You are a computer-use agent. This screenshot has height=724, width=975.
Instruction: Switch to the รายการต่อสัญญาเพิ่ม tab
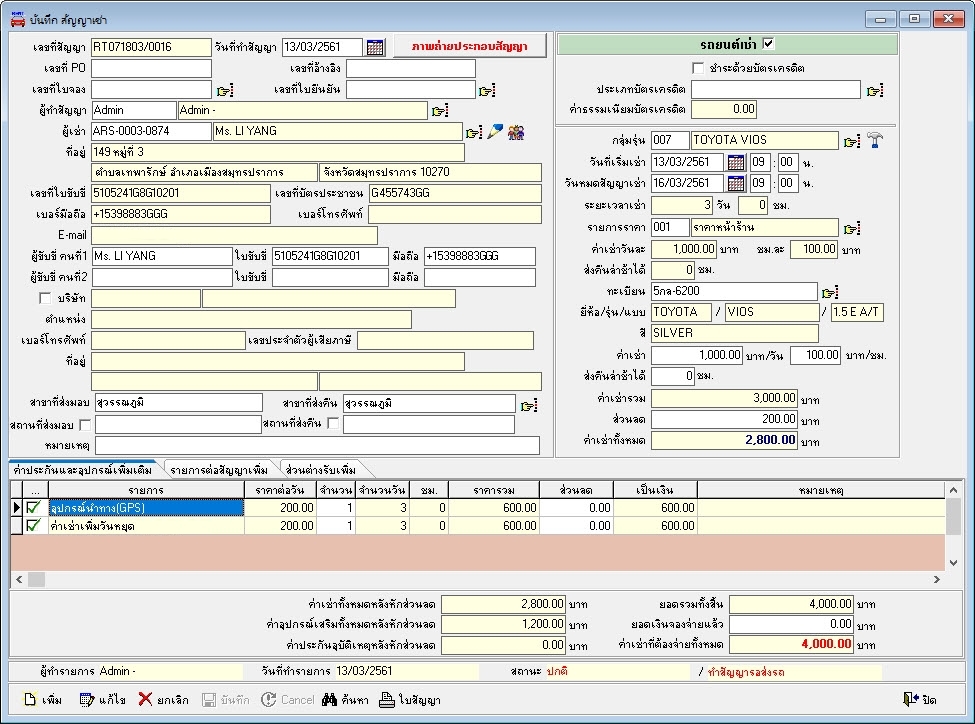click(219, 470)
